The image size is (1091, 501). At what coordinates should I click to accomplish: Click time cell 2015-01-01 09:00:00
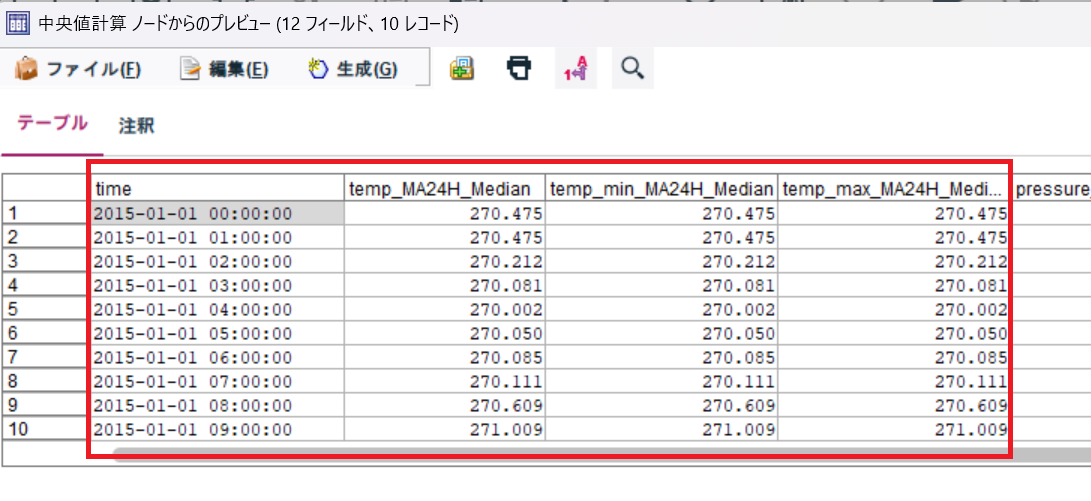tap(218, 428)
